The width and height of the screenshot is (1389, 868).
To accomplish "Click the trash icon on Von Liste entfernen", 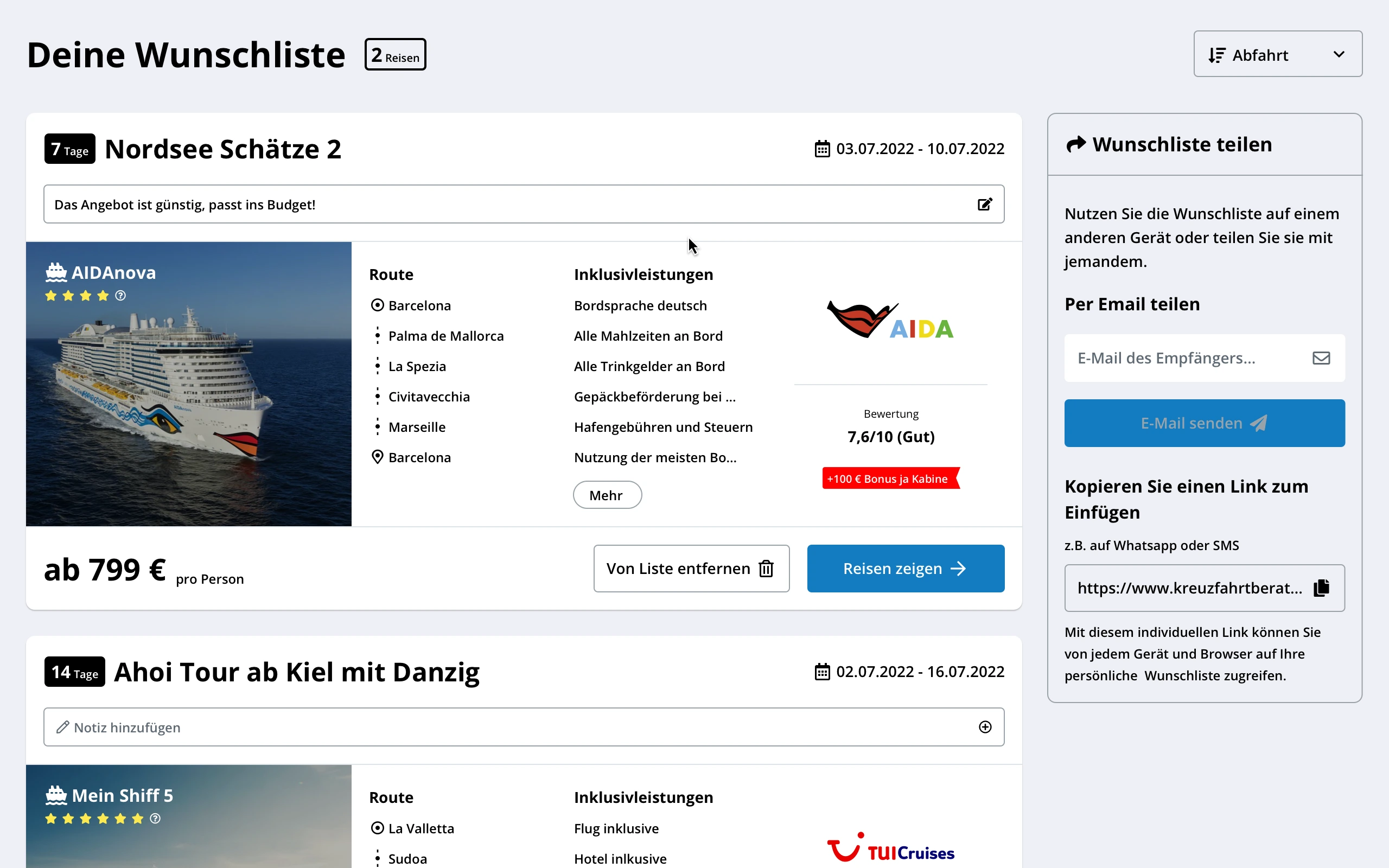I will (766, 569).
